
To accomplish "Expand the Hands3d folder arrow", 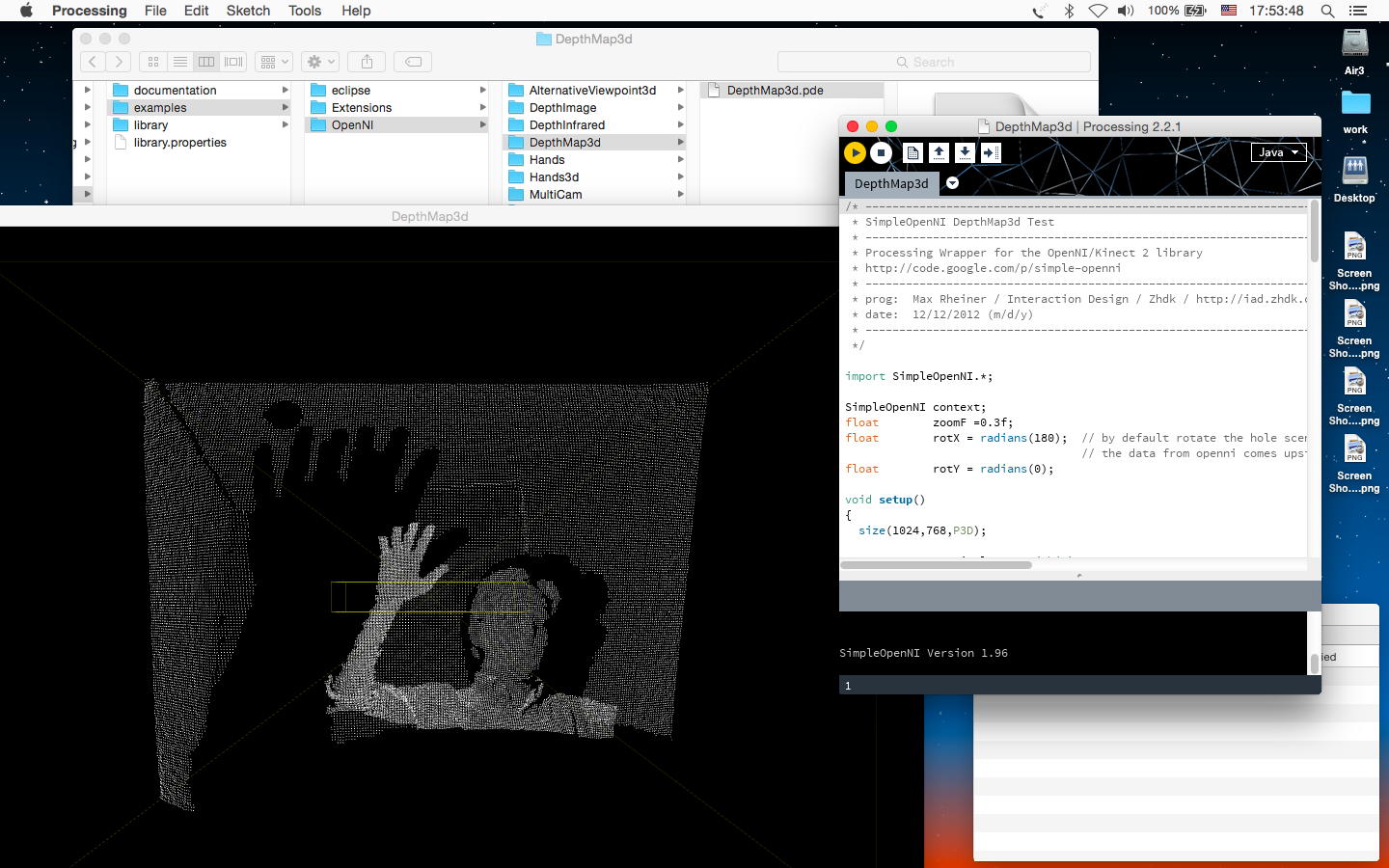I will click(680, 176).
